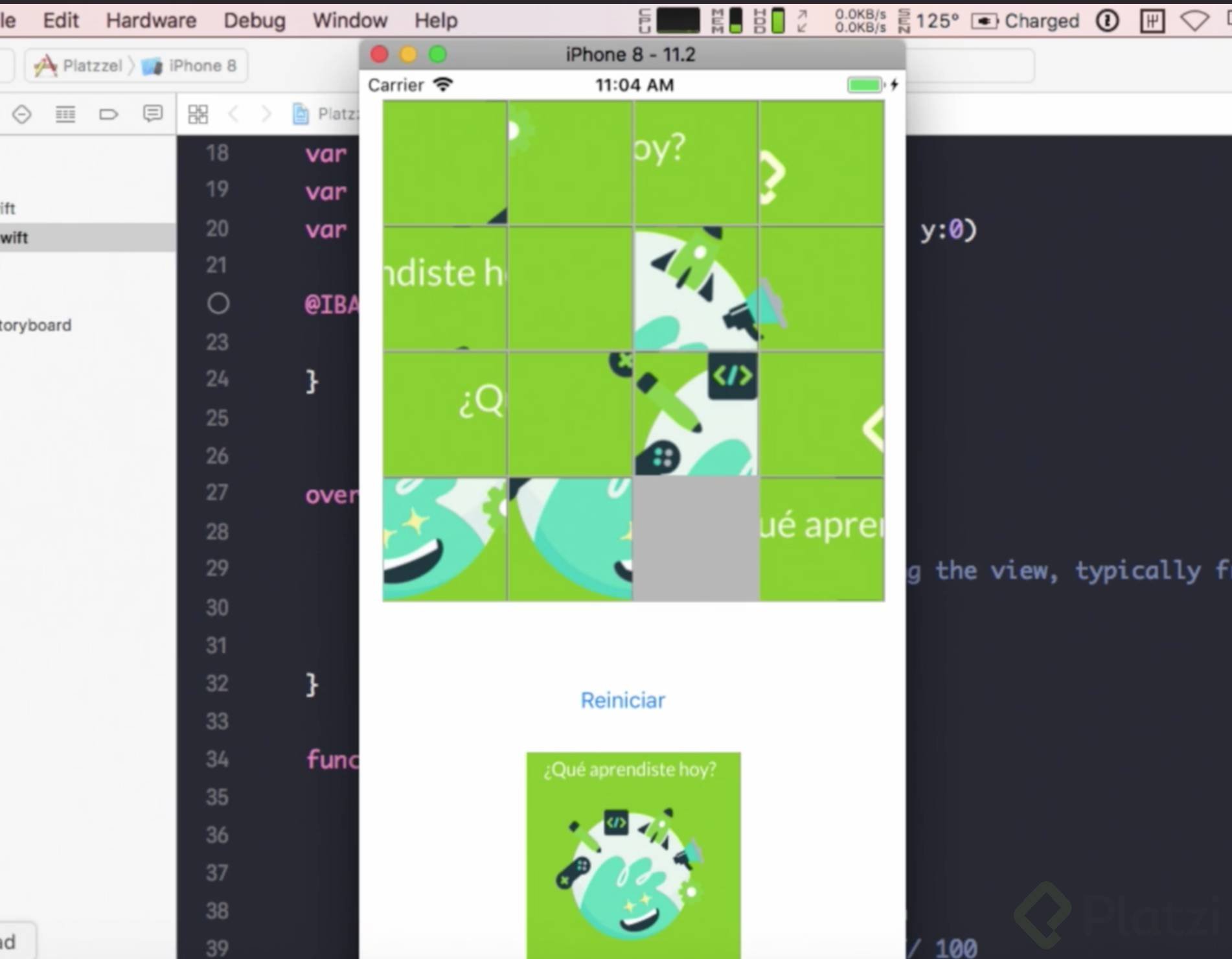Tap the completed puzzle preview image
This screenshot has width=1232, height=959.
click(633, 855)
